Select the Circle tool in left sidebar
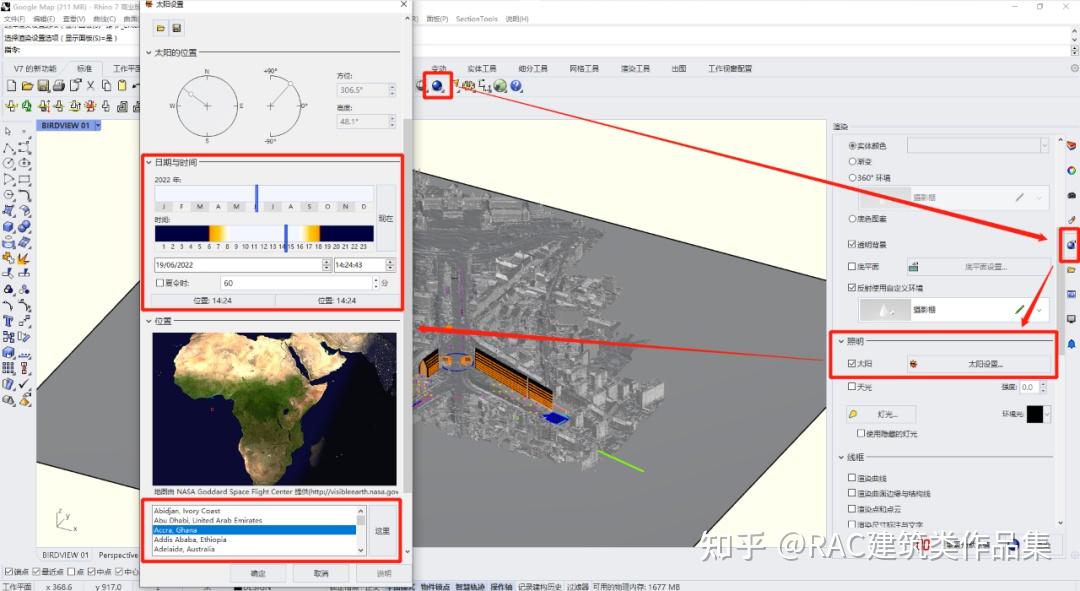The height and width of the screenshot is (591, 1080). click(x=8, y=163)
